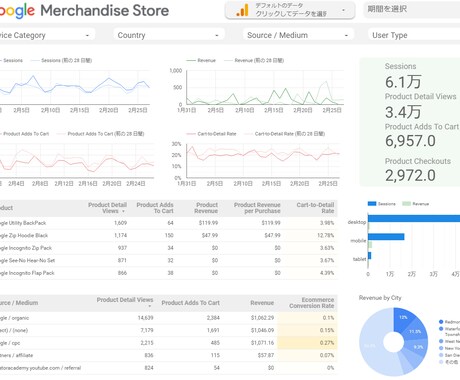Click the youtube.com / referral source row

[168, 368]
